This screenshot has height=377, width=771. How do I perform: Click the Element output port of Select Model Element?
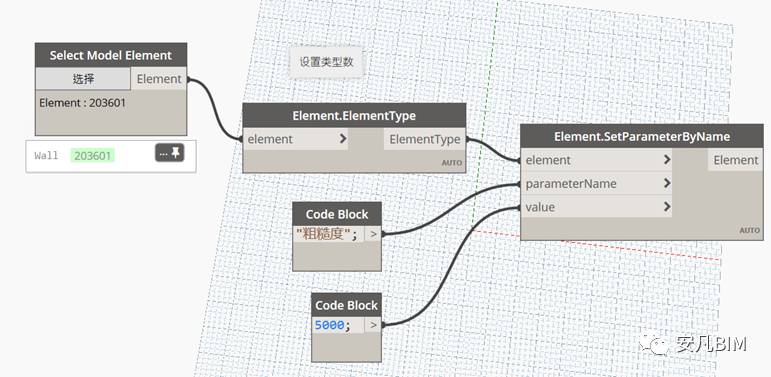159,79
